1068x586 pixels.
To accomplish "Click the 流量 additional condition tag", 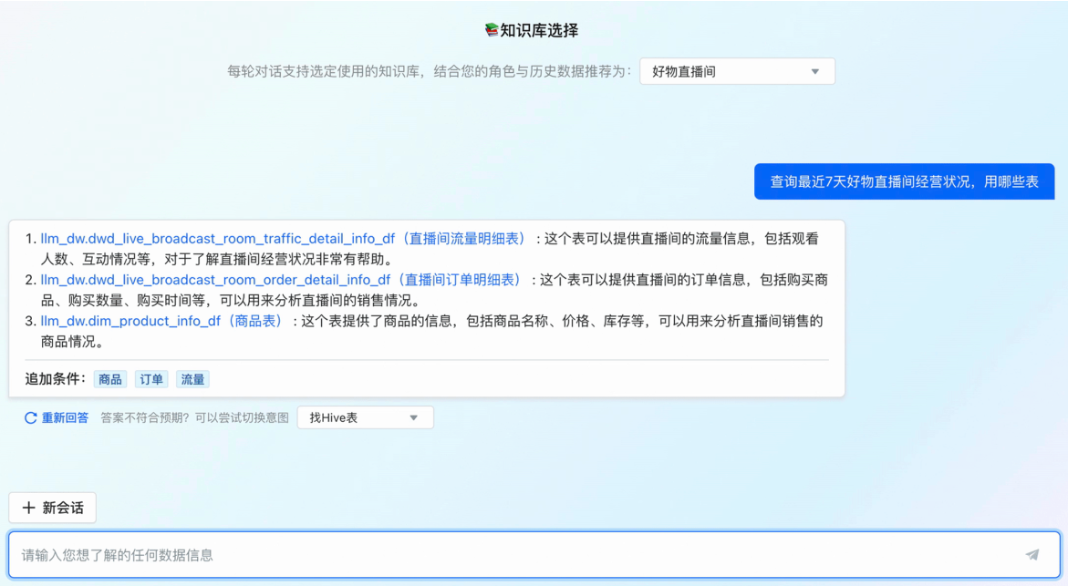I will (193, 380).
